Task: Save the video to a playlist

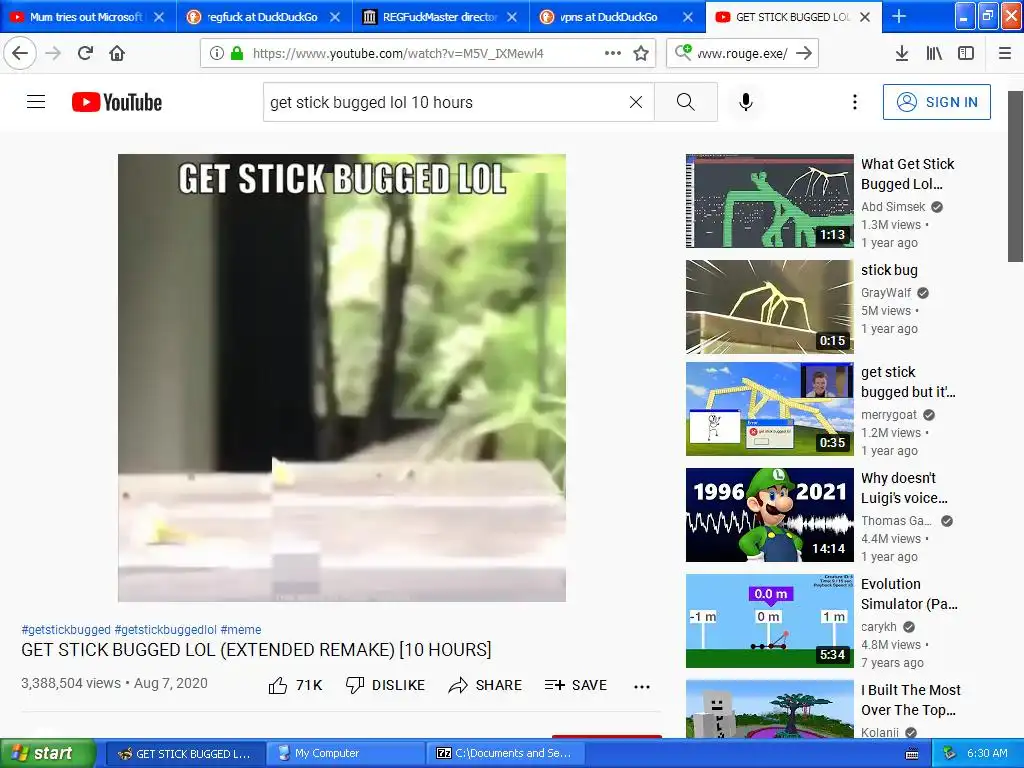Action: [576, 685]
